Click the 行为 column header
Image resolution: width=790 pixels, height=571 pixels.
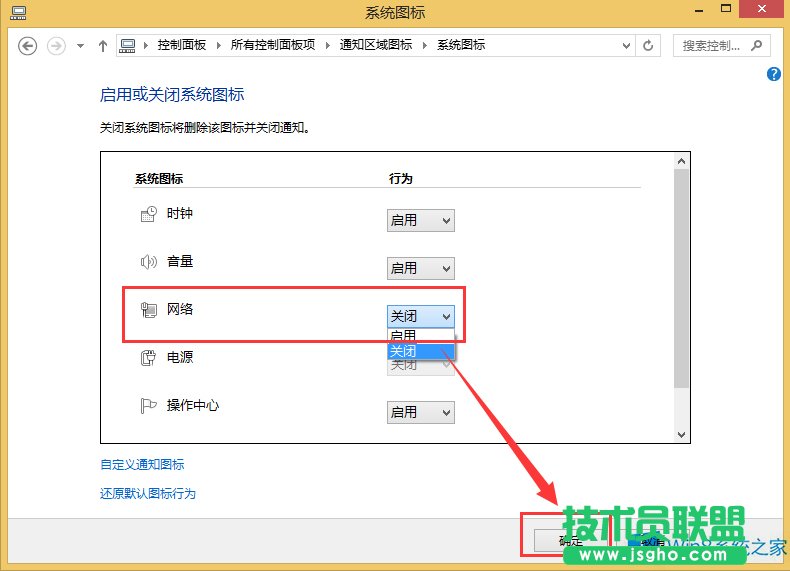click(401, 179)
